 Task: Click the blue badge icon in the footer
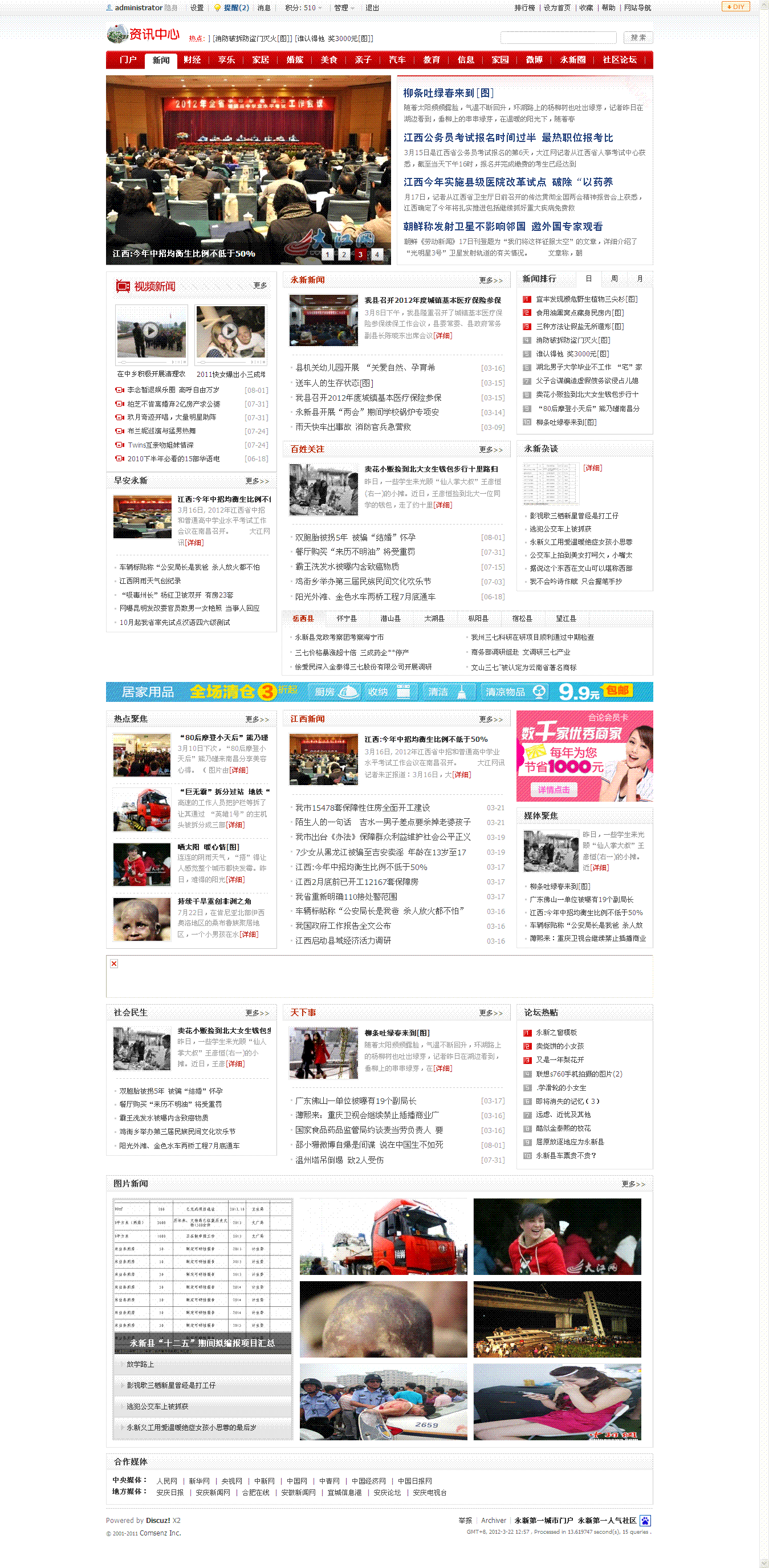pos(645,1521)
